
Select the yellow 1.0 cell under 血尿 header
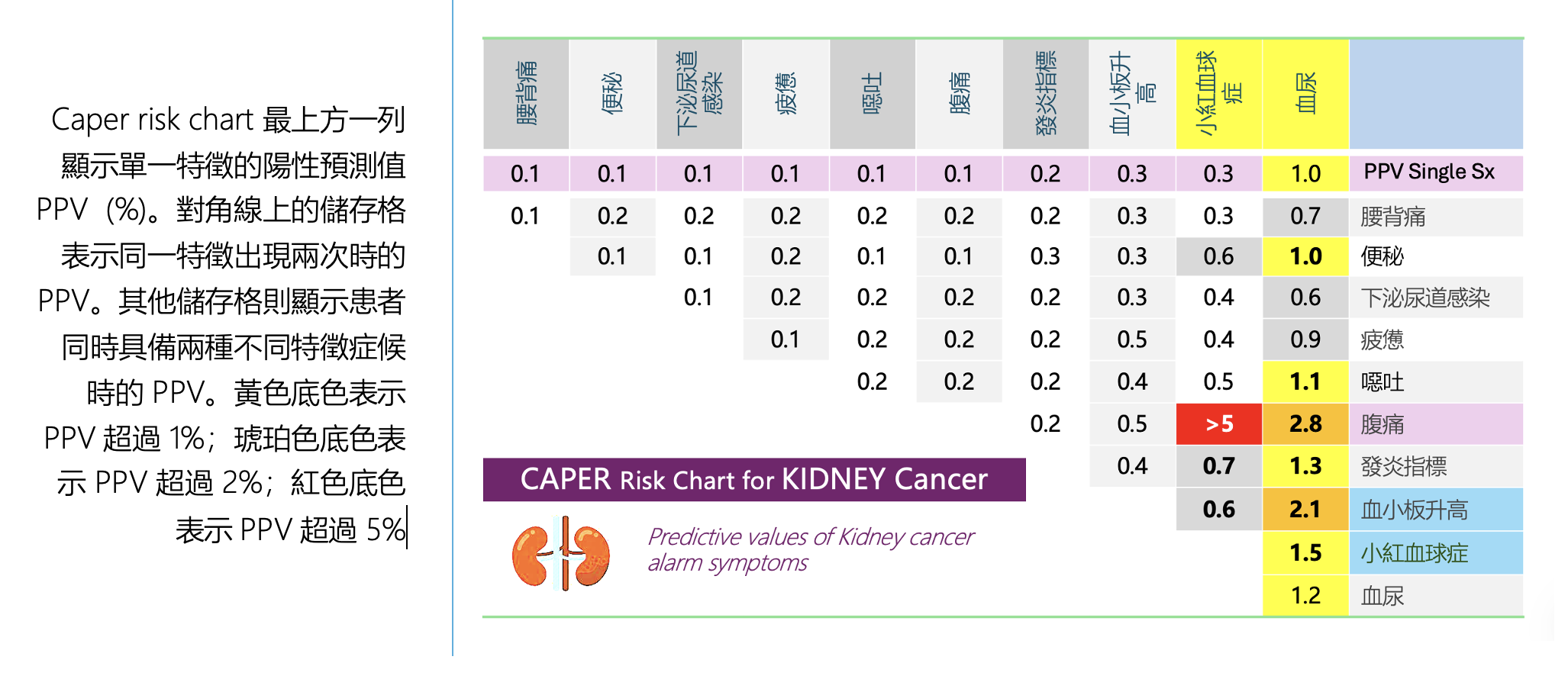(x=1306, y=174)
